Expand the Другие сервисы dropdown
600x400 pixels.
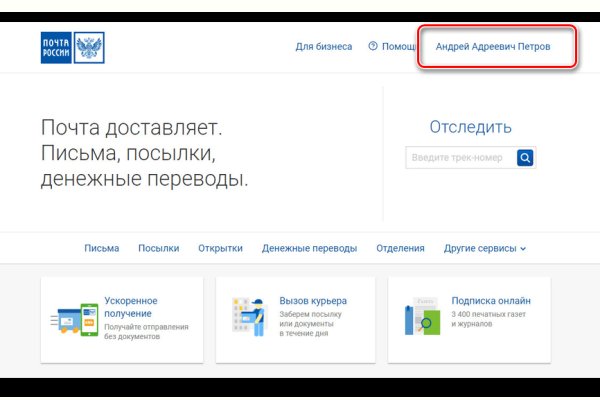point(480,248)
